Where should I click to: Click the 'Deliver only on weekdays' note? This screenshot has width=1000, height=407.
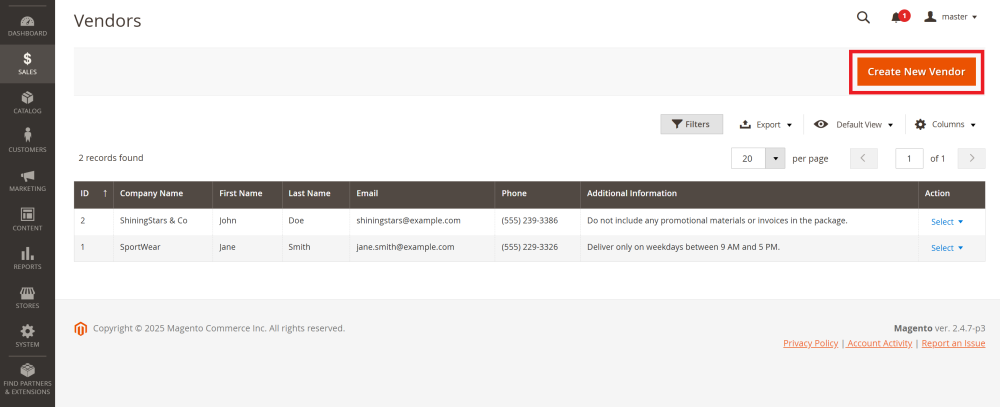(683, 247)
